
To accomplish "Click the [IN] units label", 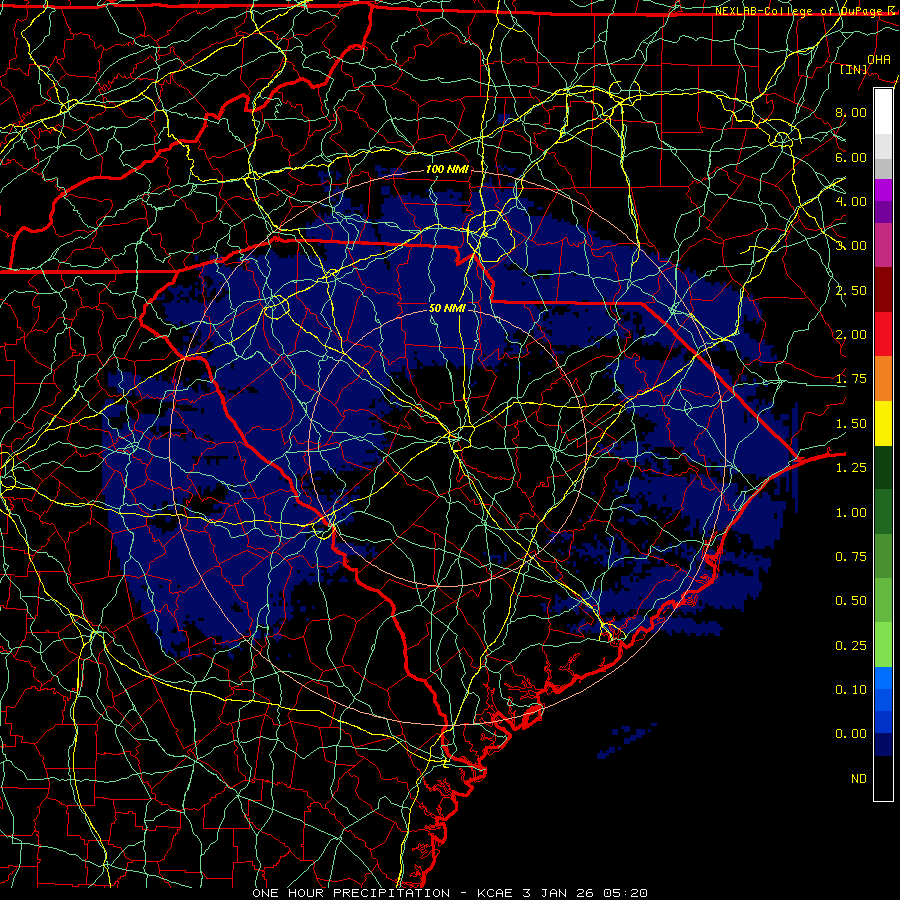I will pos(854,69).
